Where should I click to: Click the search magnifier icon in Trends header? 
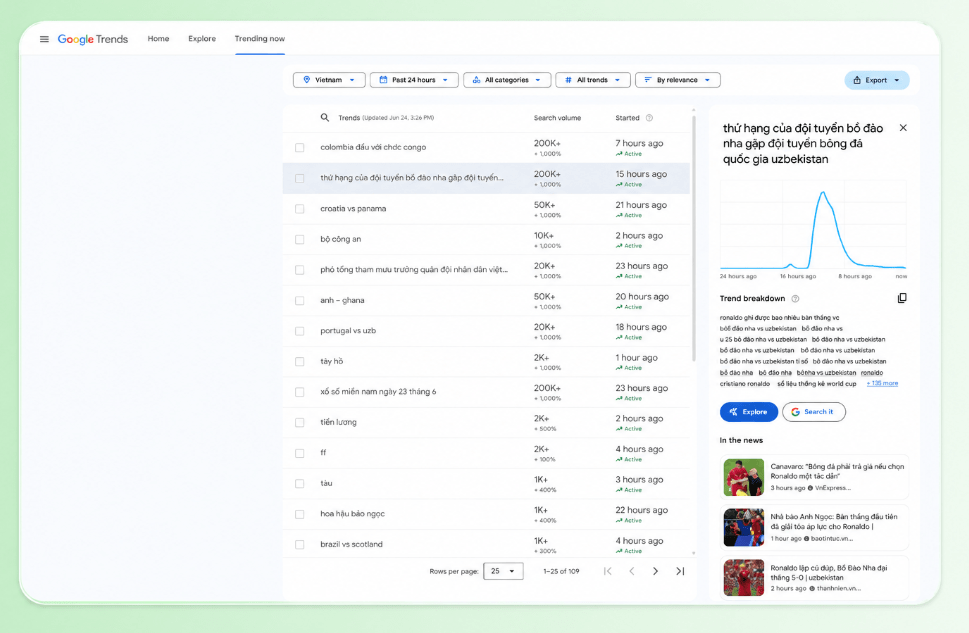324,117
